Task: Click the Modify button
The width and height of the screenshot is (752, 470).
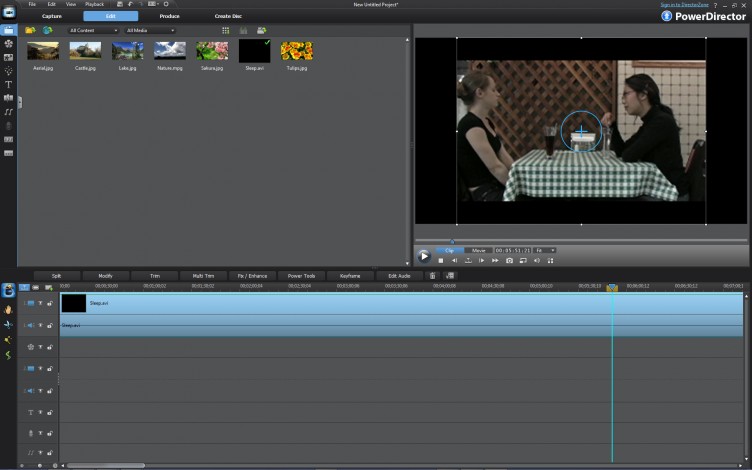Action: pyautogui.click(x=106, y=276)
